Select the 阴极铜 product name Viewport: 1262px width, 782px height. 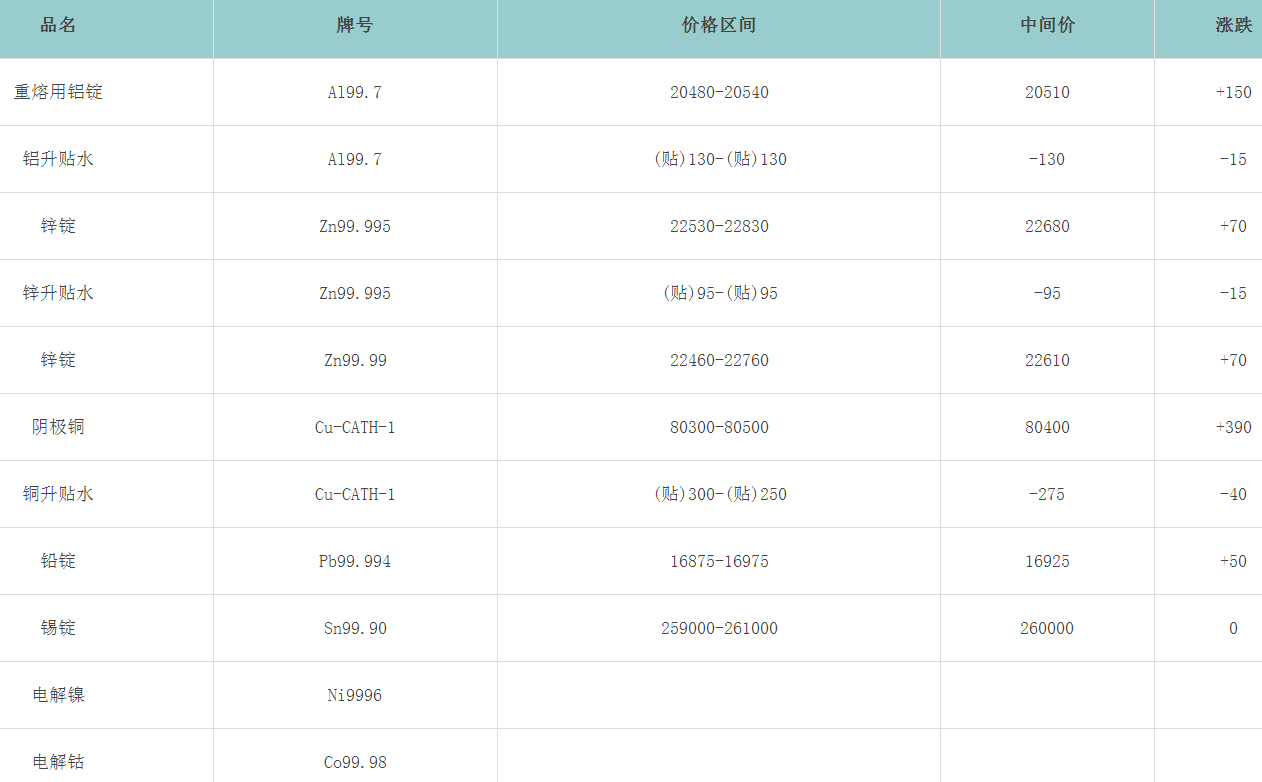tap(58, 427)
